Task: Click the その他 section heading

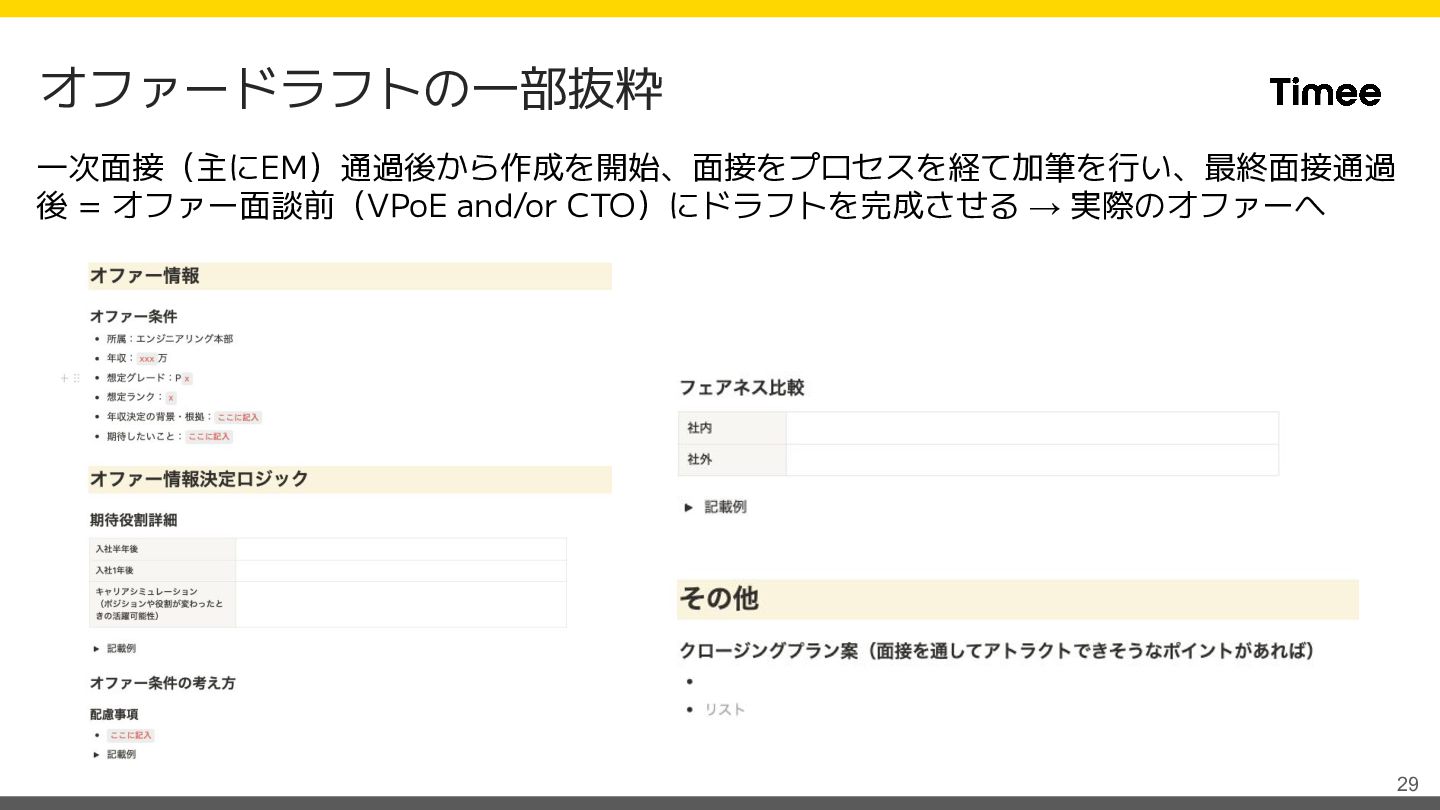Action: 719,599
